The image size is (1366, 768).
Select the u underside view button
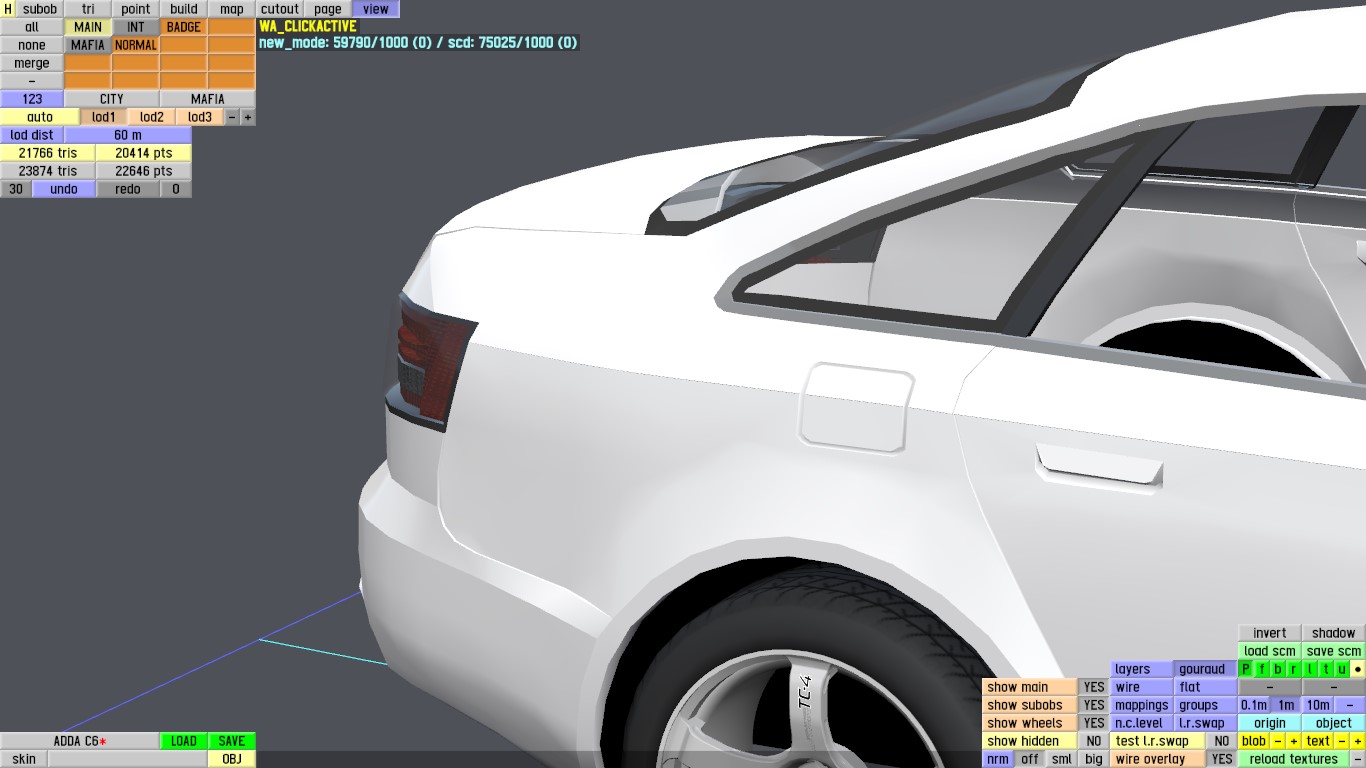click(1342, 669)
